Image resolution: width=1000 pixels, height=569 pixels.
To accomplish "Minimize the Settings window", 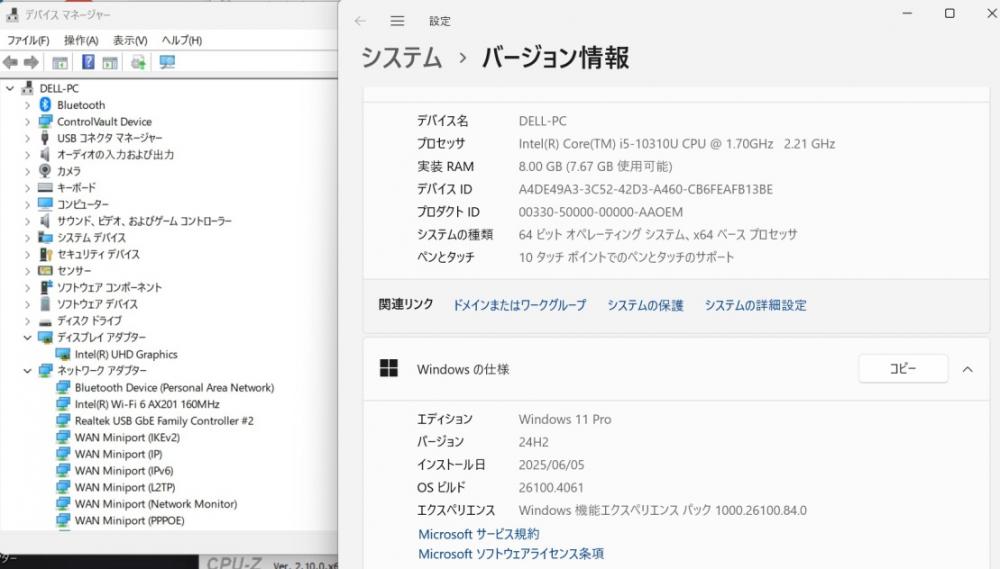I will coord(907,13).
